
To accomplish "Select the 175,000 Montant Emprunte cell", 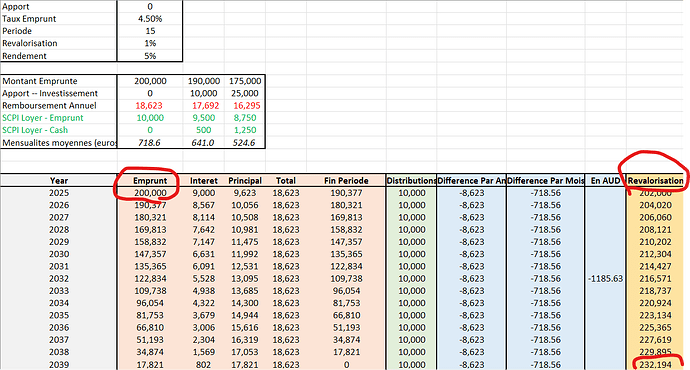I will pos(245,81).
